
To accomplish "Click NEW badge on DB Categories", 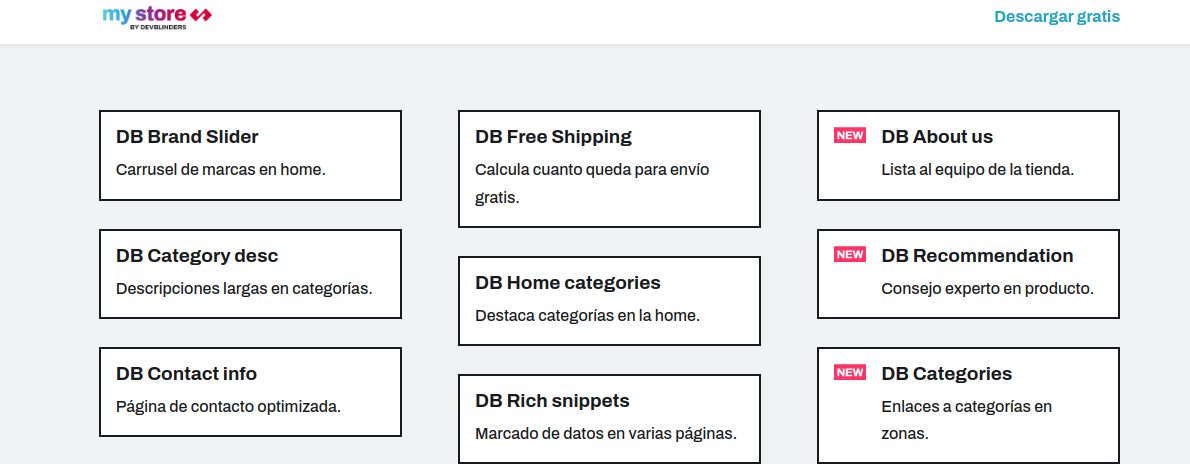I will [x=849, y=373].
